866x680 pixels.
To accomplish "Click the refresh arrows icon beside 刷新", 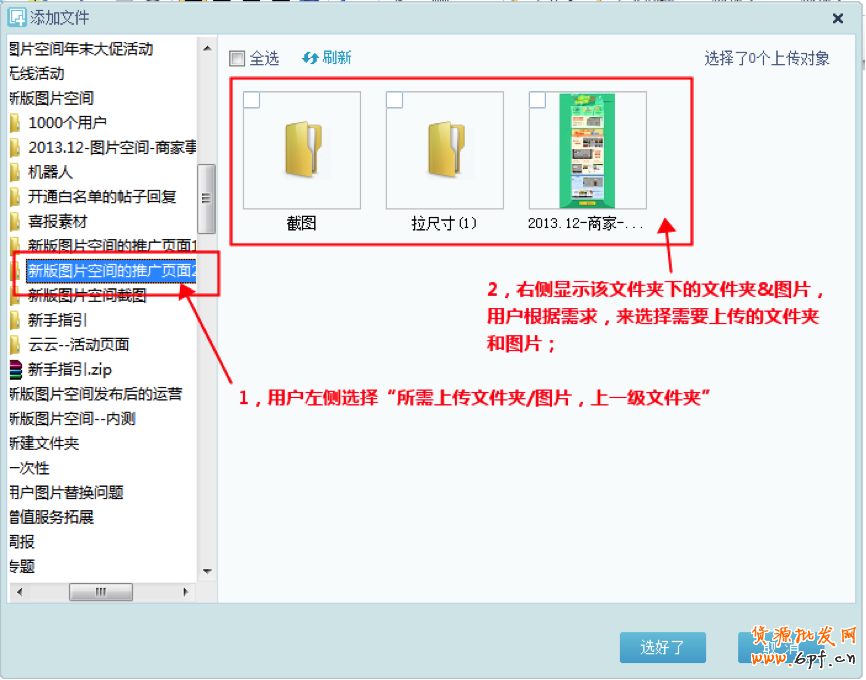I will tap(310, 58).
